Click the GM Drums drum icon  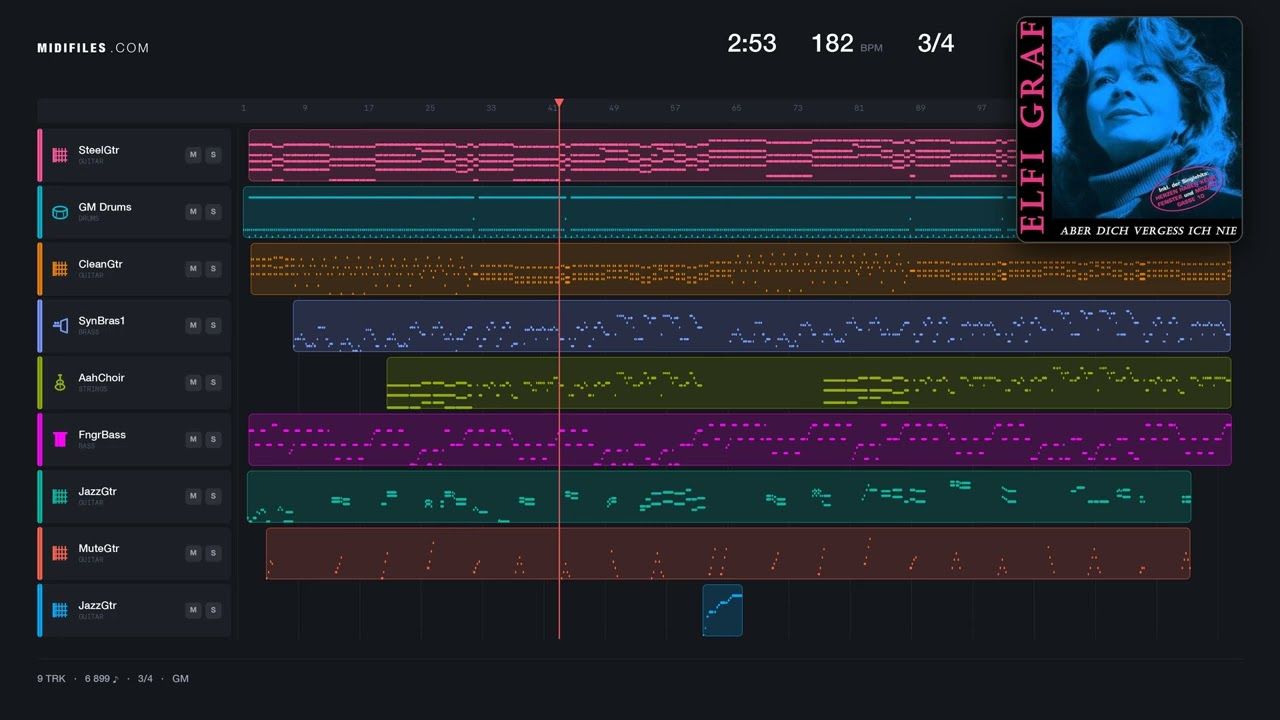pyautogui.click(x=60, y=212)
